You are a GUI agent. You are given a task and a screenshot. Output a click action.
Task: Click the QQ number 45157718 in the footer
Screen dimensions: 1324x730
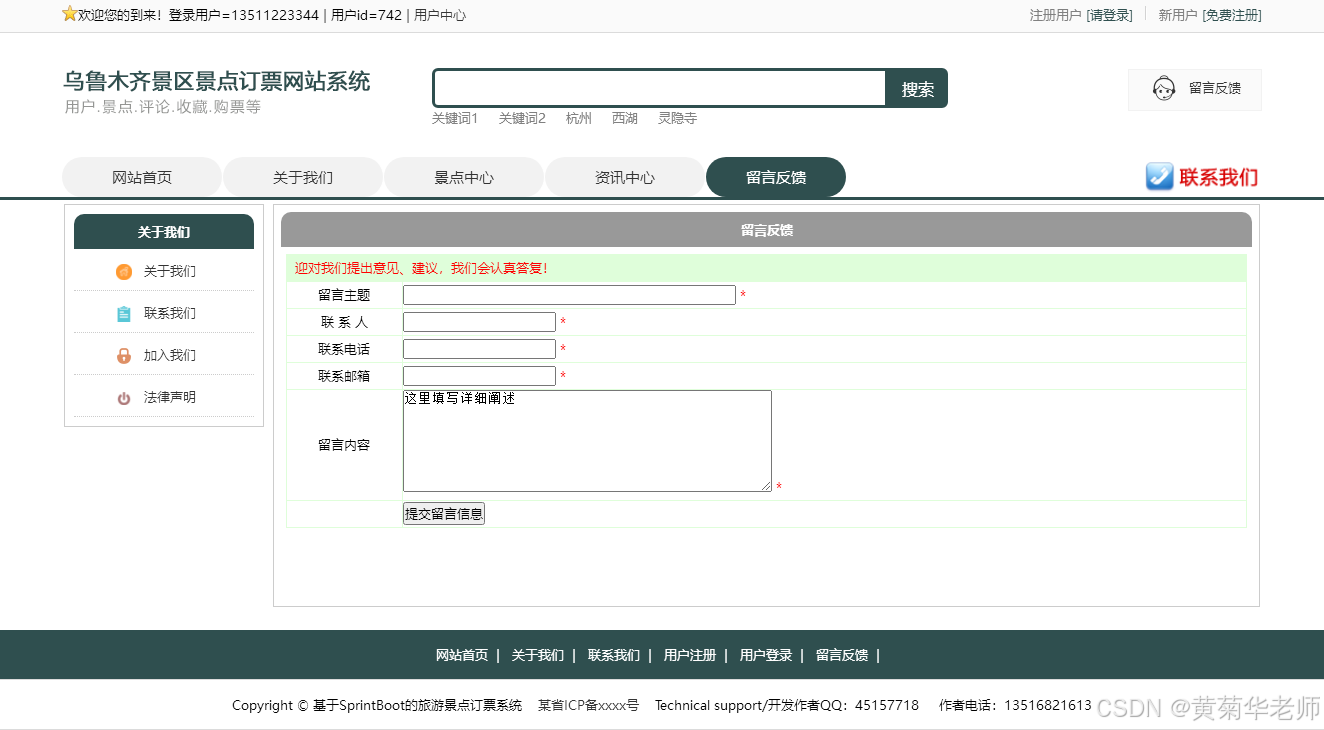pos(887,705)
